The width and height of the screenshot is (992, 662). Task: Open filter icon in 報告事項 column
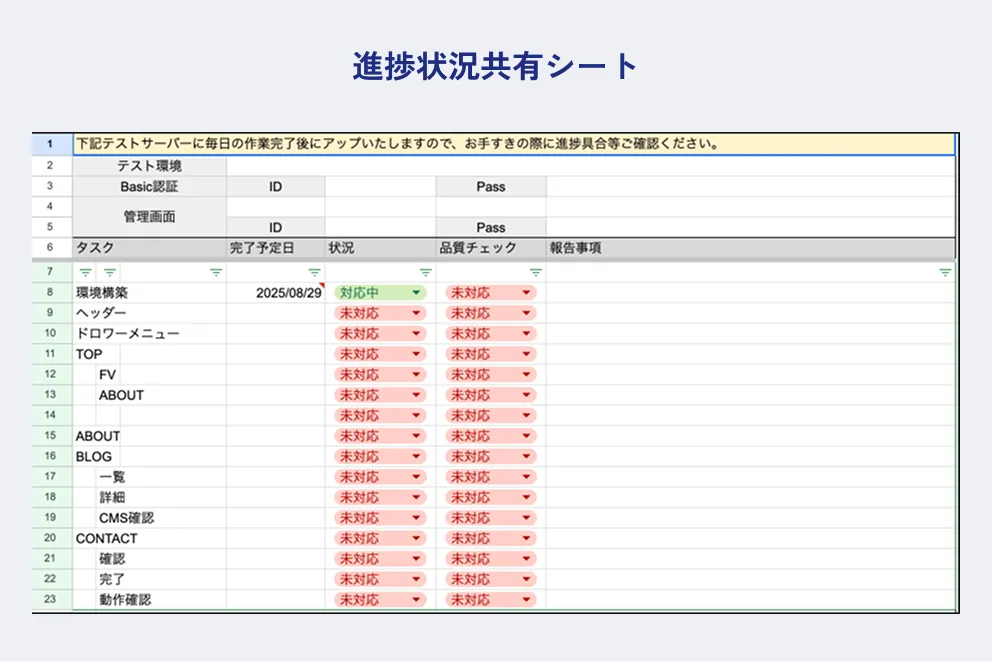(945, 272)
